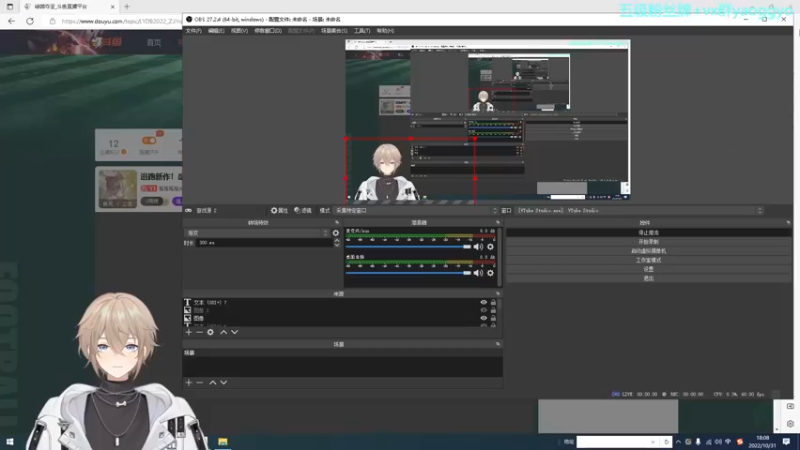
Task: Remove selected scene with minus icon
Action: point(199,382)
